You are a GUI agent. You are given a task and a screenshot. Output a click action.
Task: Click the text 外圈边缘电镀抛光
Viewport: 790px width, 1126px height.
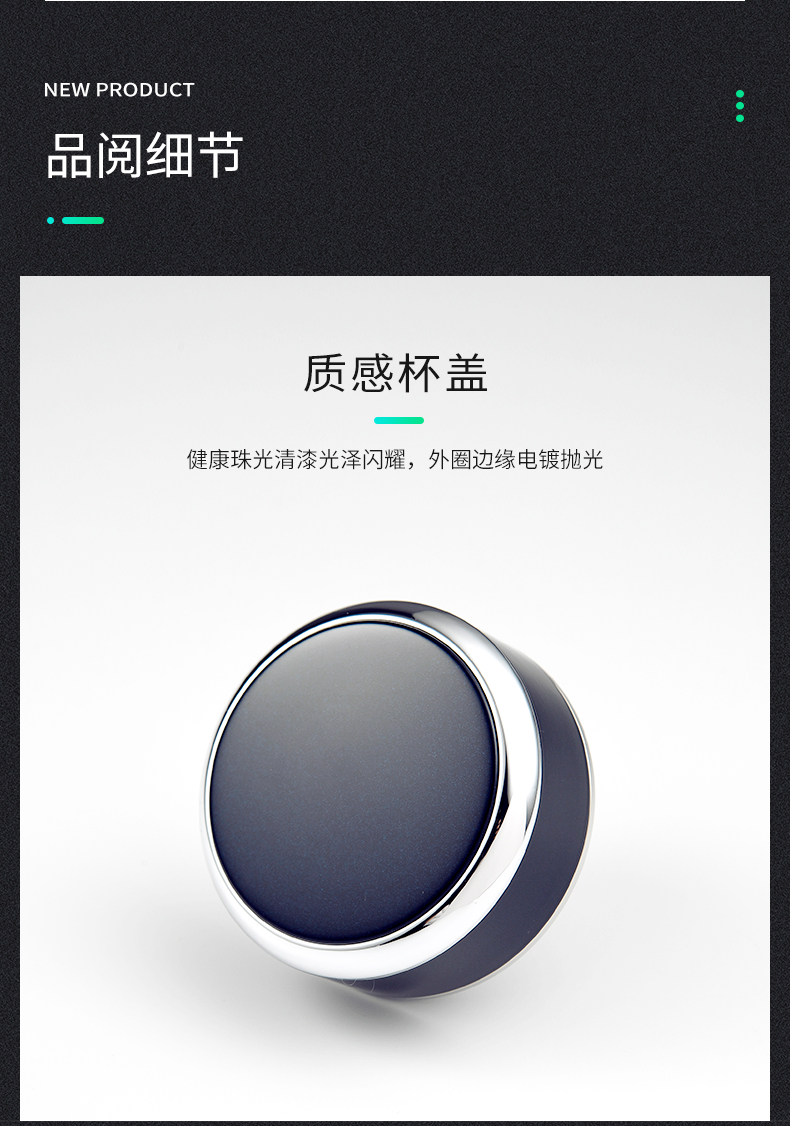[516, 459]
